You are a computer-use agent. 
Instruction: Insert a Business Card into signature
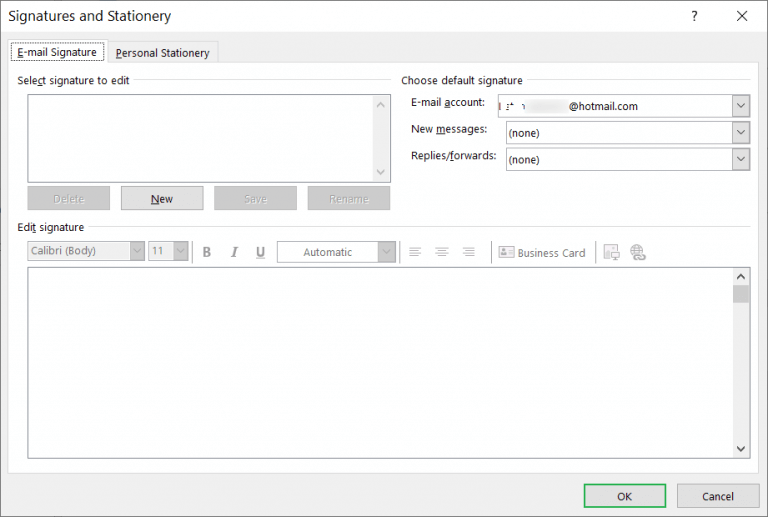point(542,253)
